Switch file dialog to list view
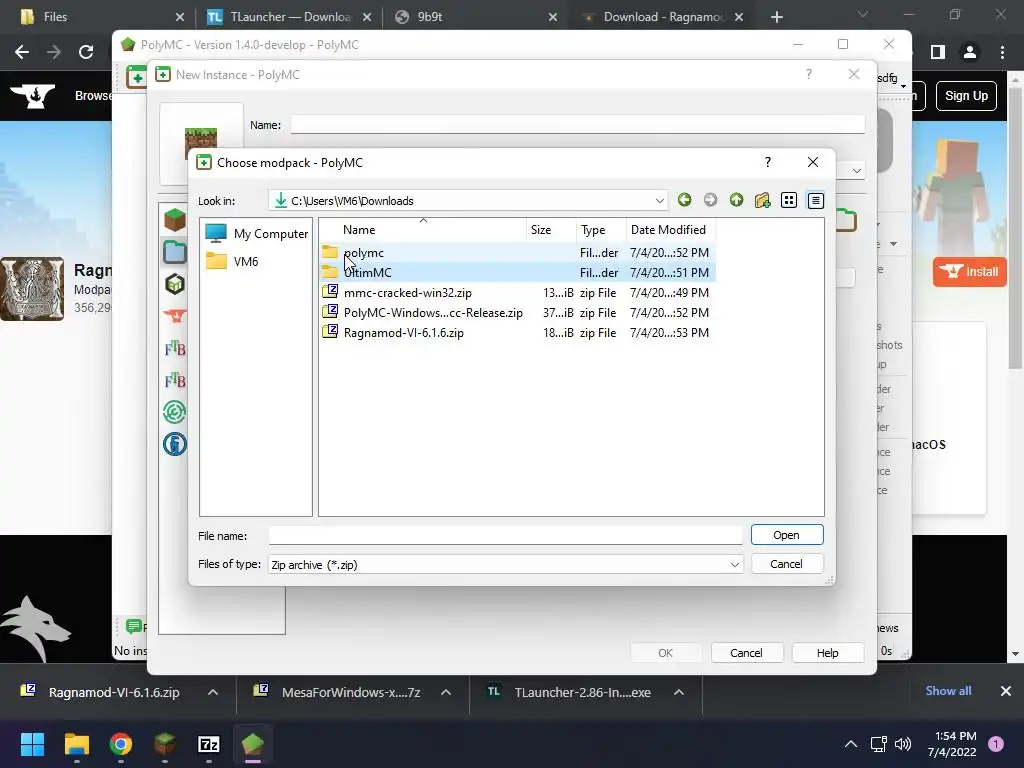1024x768 pixels. click(x=789, y=200)
